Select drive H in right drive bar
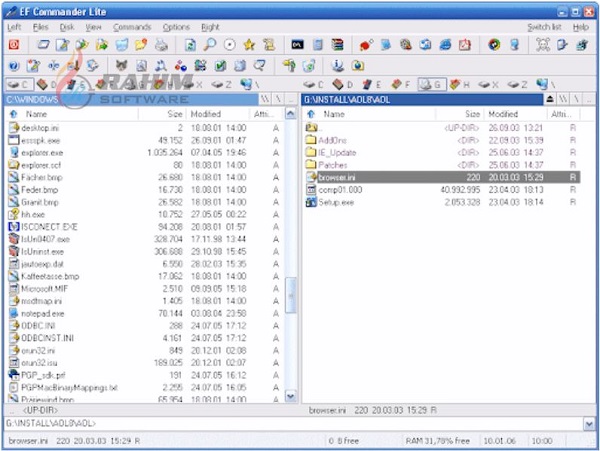This screenshot has height=451, width=600. pos(460,85)
